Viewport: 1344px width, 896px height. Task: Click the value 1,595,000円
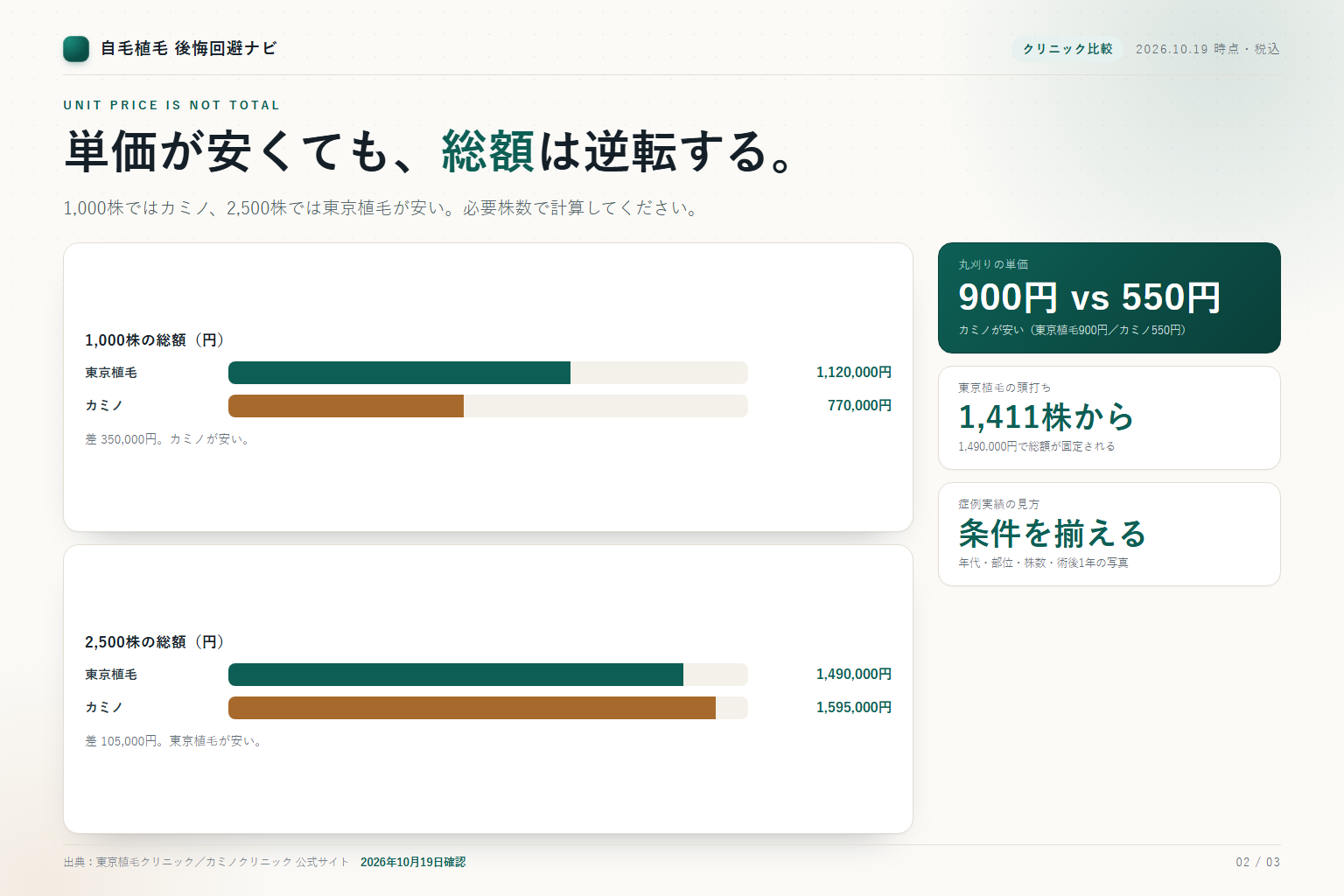click(x=854, y=708)
